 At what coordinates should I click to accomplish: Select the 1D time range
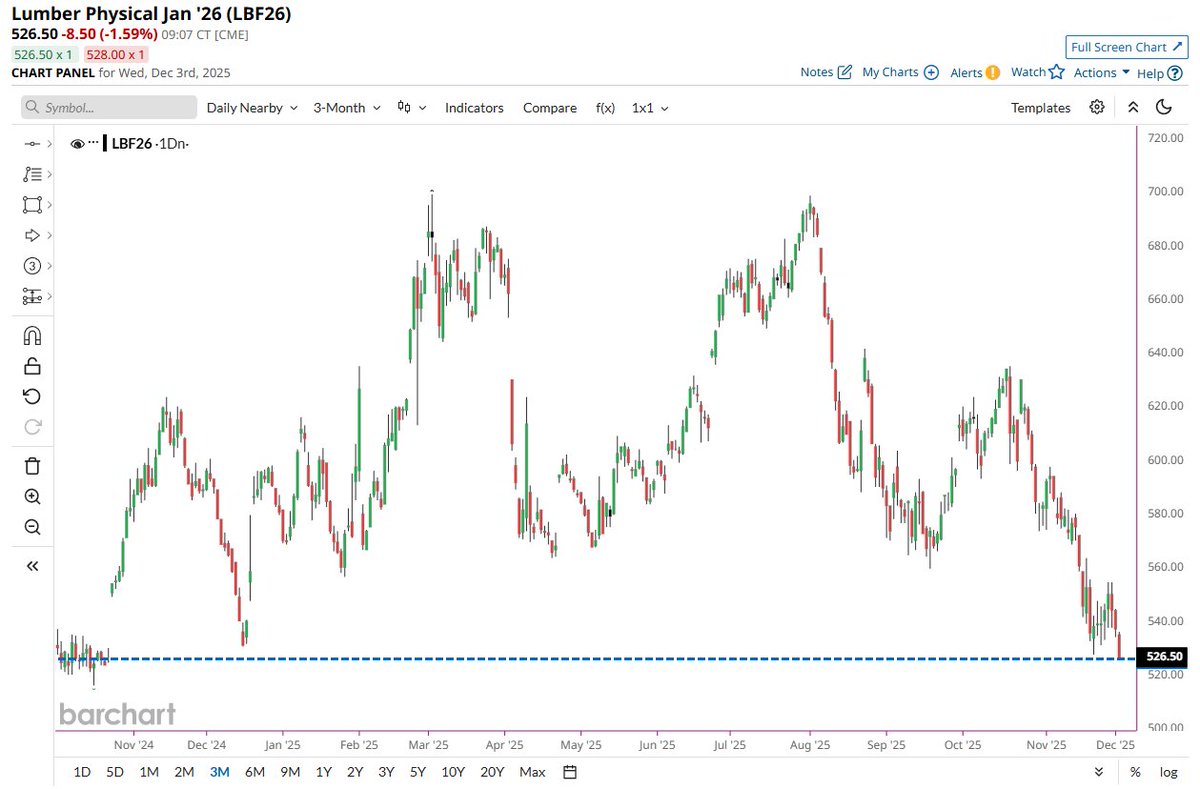(83, 771)
